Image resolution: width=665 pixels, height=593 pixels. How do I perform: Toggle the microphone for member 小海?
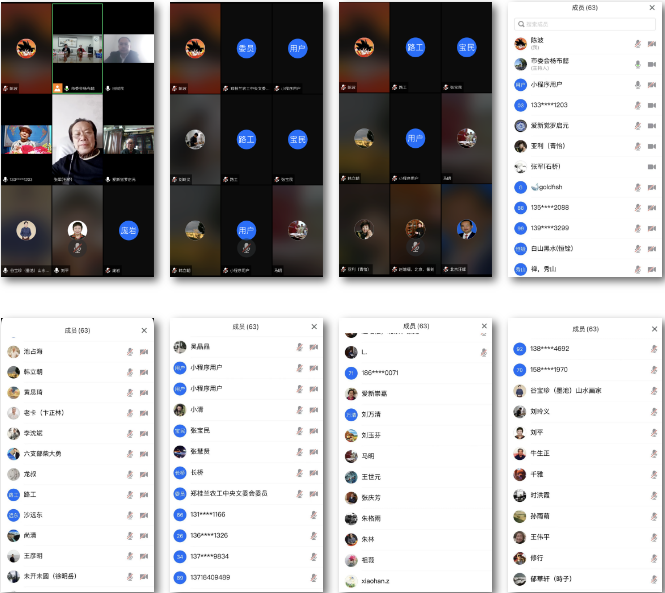(x=298, y=409)
